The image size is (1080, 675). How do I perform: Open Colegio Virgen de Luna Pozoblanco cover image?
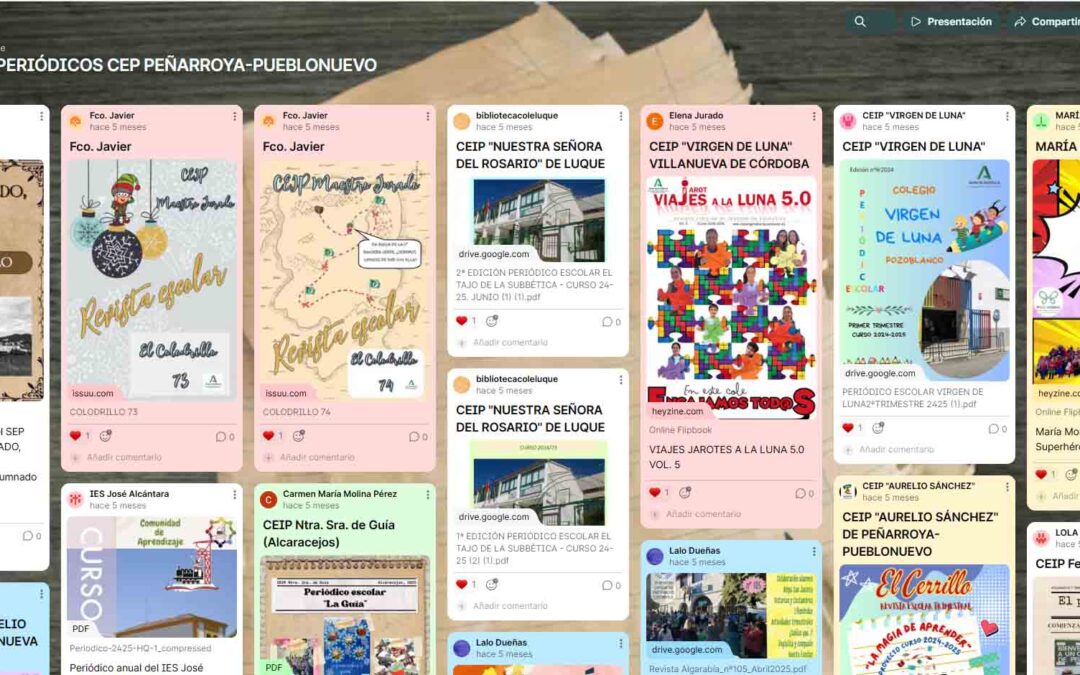(x=924, y=271)
